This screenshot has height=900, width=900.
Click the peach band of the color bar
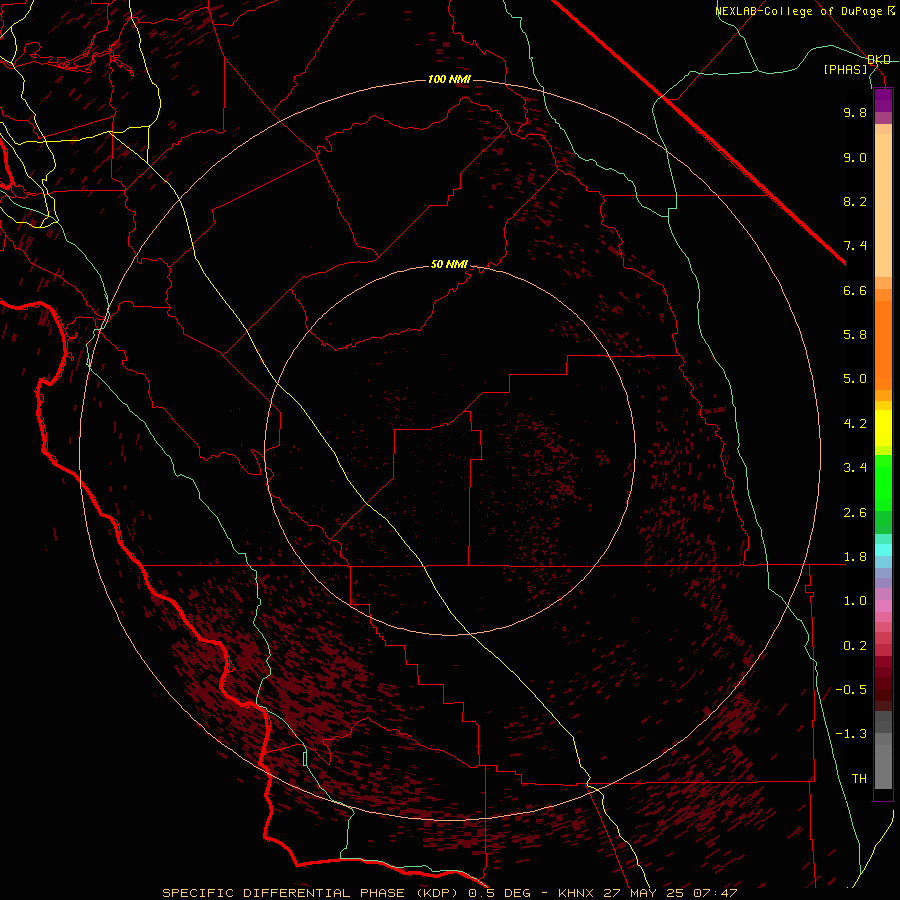(x=883, y=201)
